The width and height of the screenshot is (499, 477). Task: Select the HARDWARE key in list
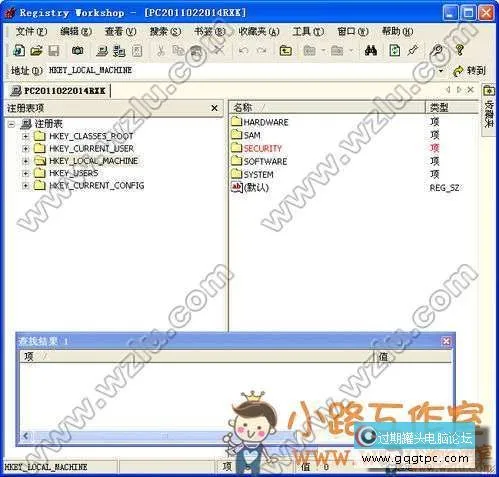[x=266, y=122]
